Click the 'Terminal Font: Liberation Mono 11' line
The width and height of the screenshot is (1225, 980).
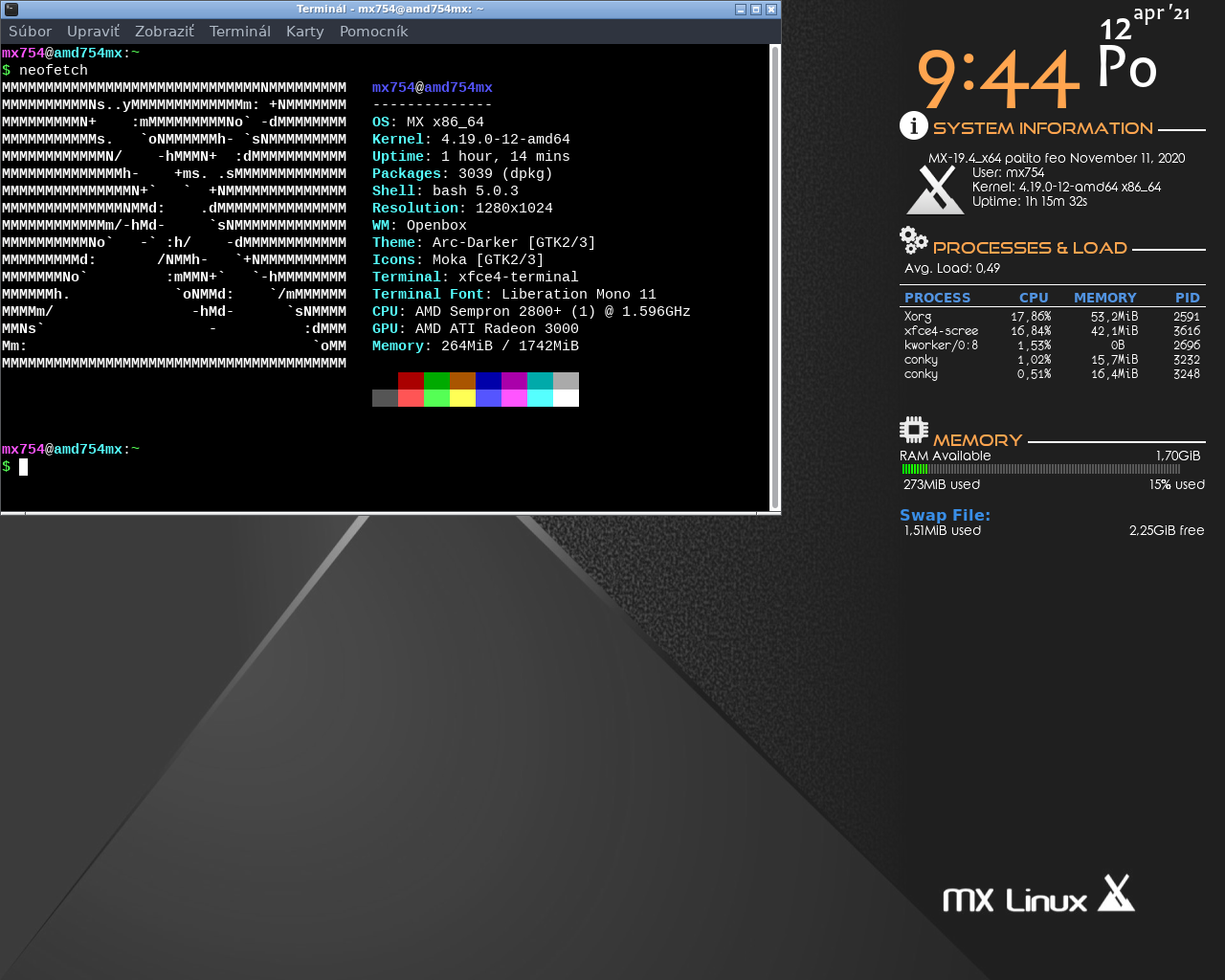coord(514,295)
